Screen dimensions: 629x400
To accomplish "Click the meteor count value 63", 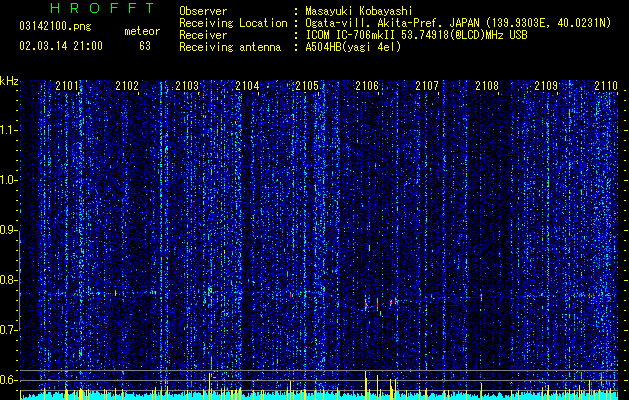I will click(x=145, y=46).
